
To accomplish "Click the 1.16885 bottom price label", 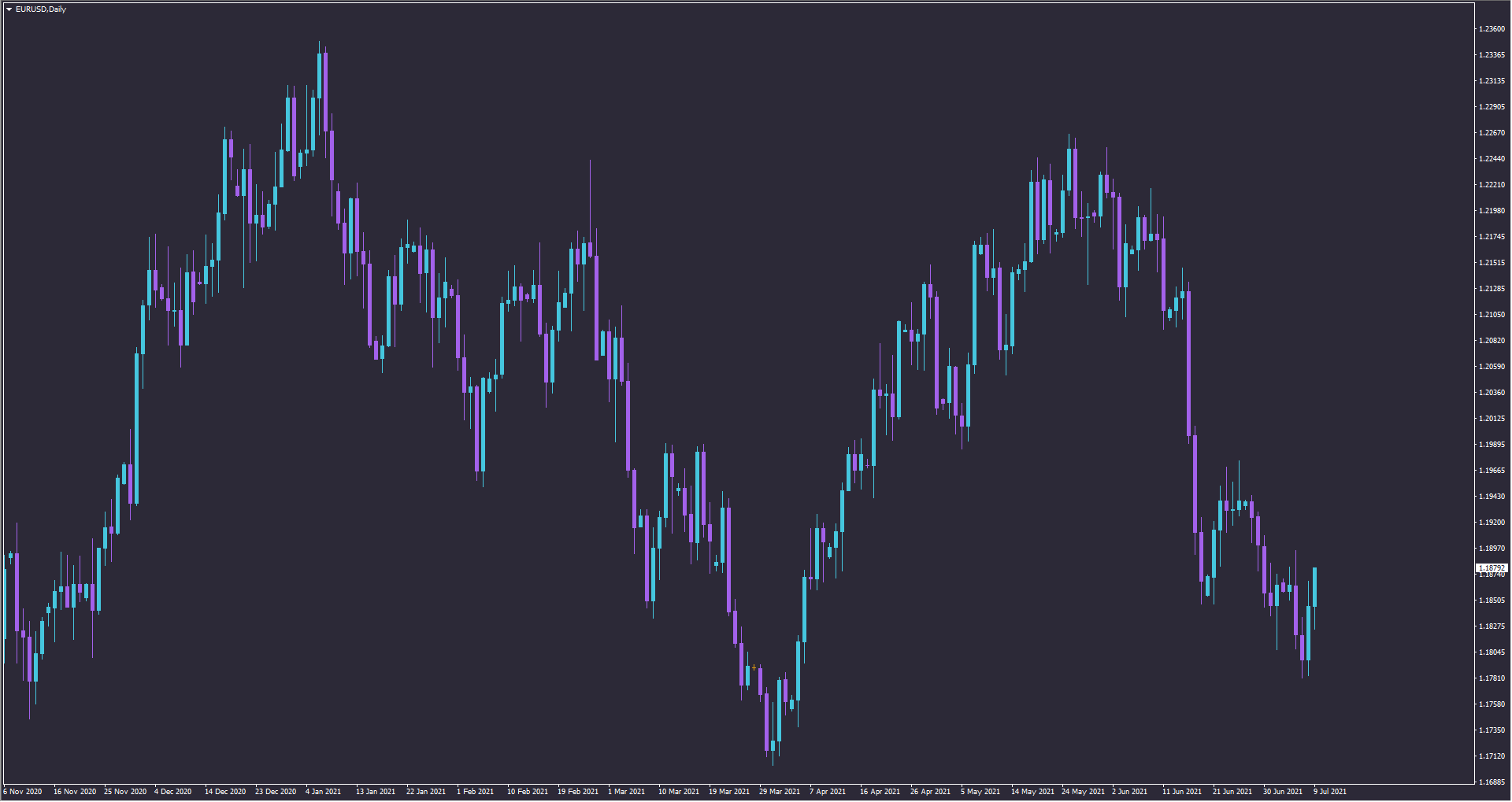I will (1492, 782).
